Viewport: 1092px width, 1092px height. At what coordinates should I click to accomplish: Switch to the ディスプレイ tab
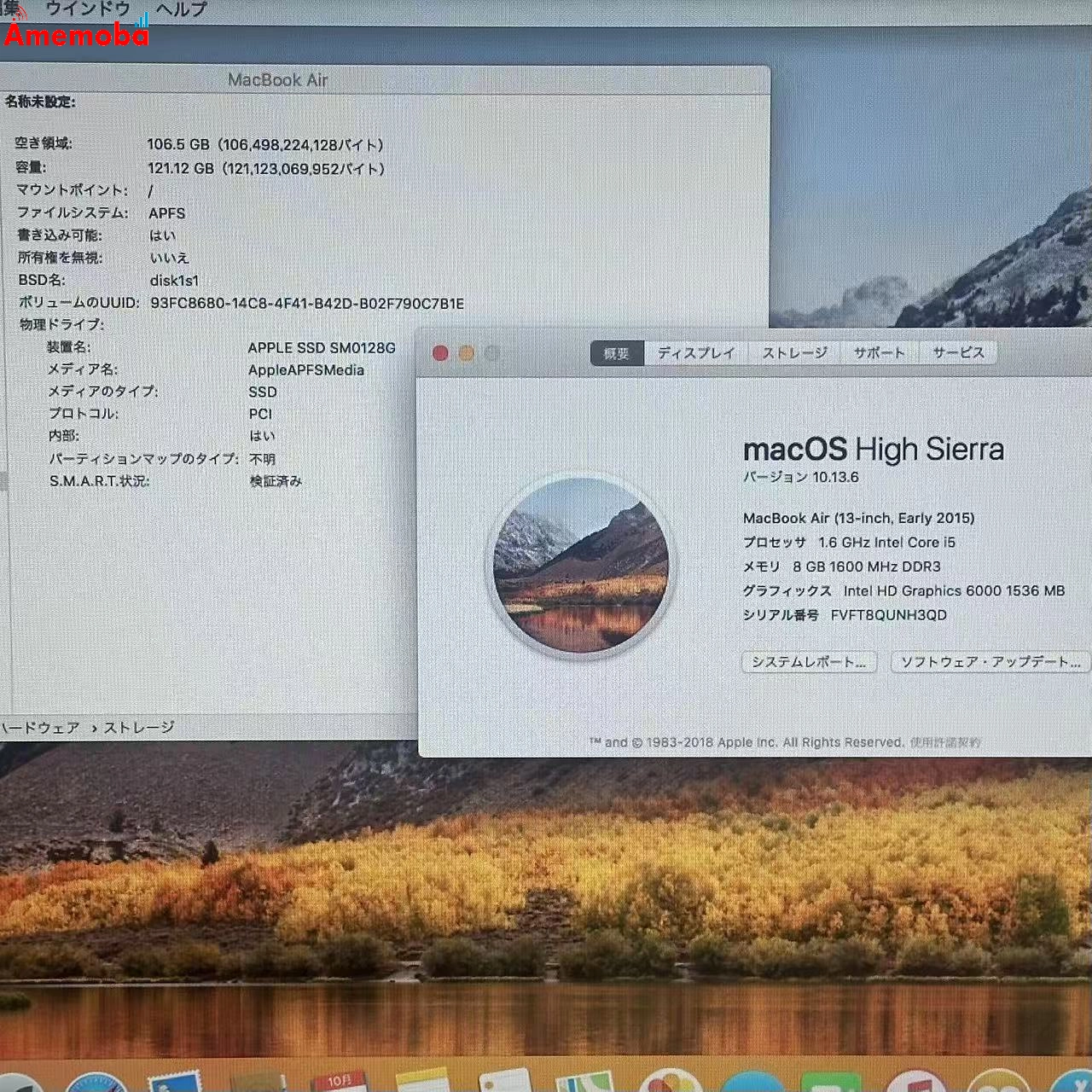click(695, 352)
